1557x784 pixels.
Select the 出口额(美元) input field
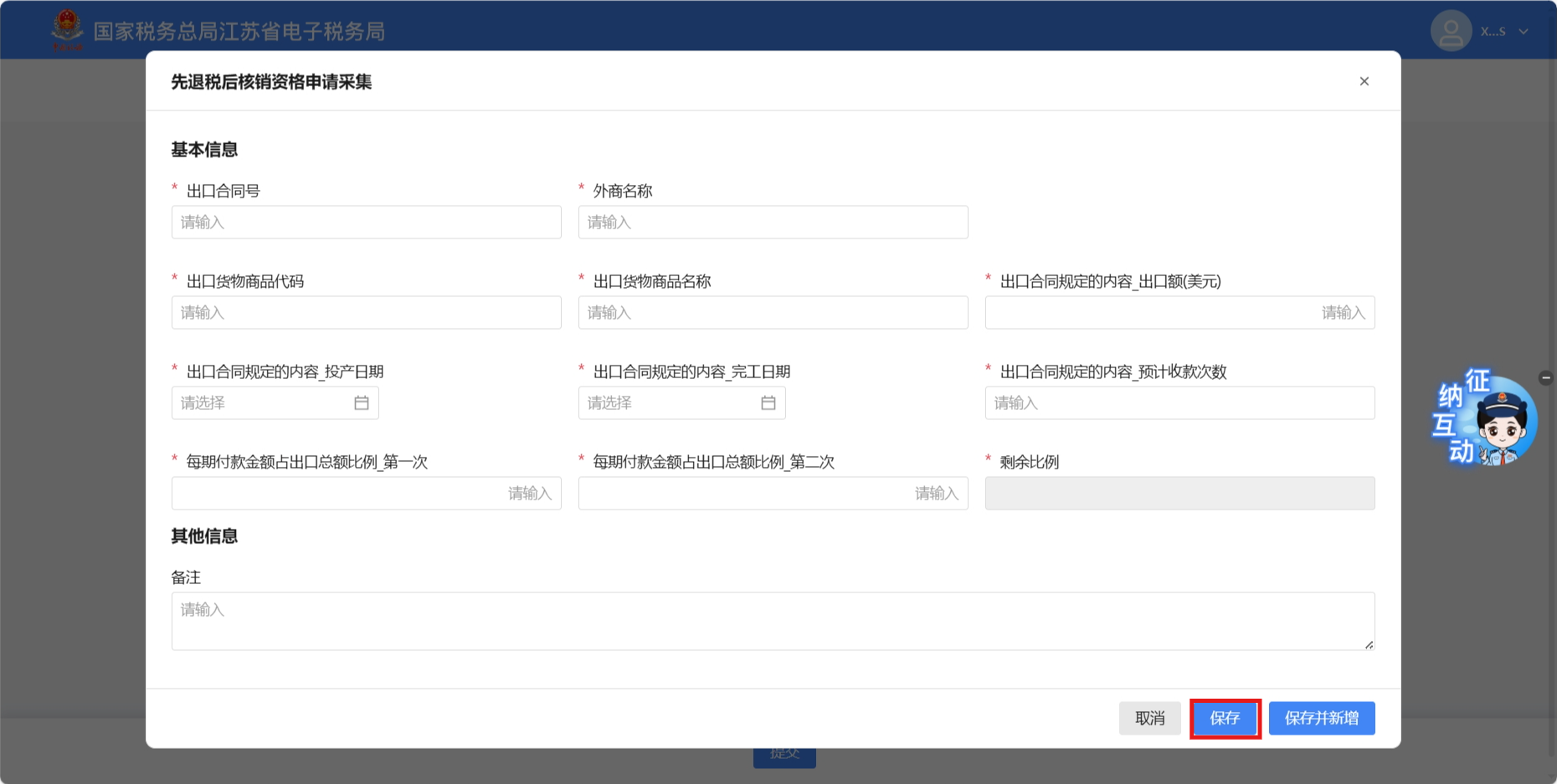(1179, 313)
